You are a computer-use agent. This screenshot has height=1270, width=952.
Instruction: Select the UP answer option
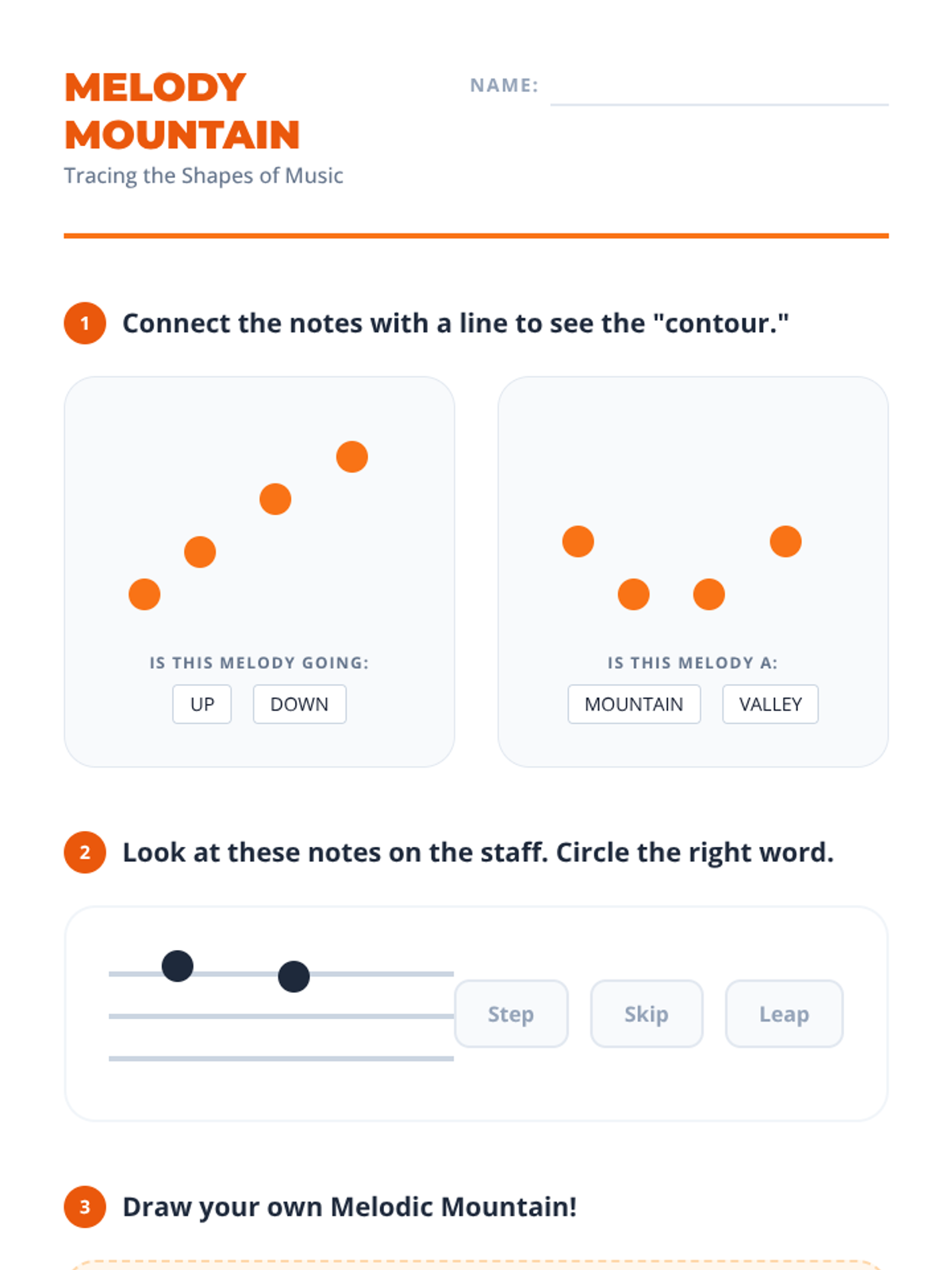tap(202, 704)
